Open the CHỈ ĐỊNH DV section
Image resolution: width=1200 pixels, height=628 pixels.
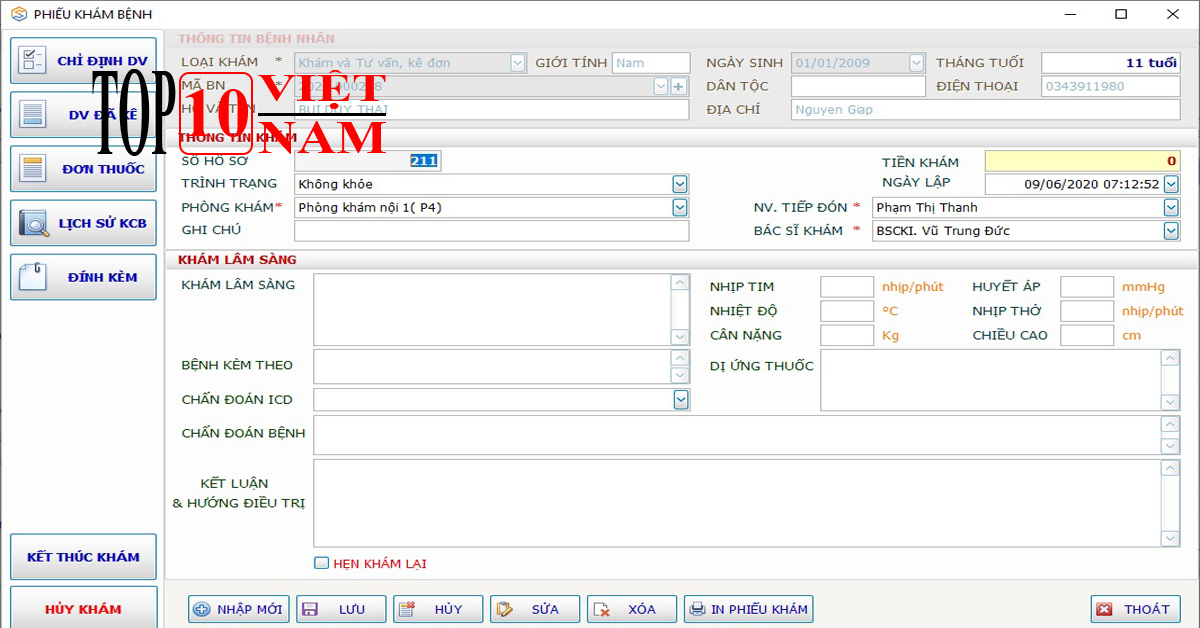pos(83,61)
